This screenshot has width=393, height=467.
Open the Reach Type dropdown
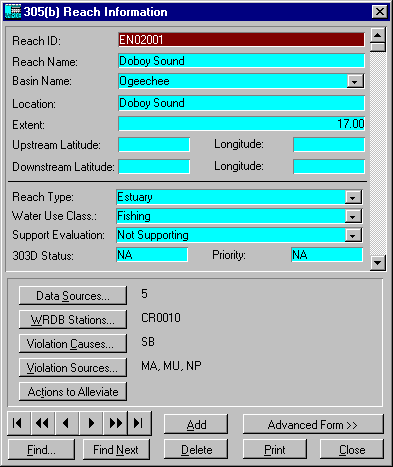pos(353,197)
